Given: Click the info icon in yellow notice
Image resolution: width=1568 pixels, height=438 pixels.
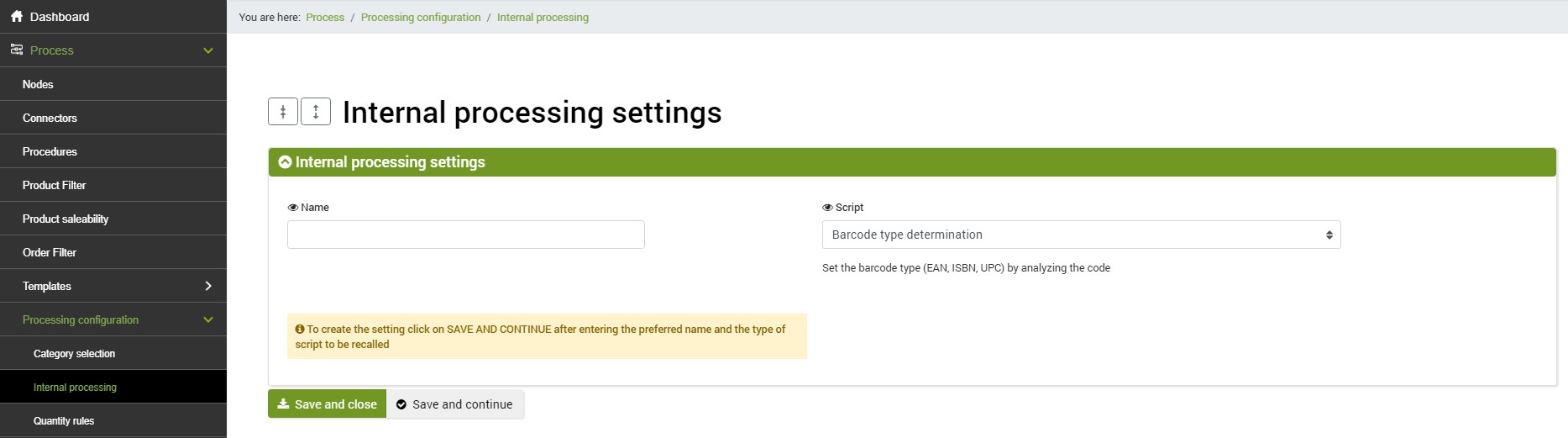Looking at the screenshot, I should [x=300, y=330].
